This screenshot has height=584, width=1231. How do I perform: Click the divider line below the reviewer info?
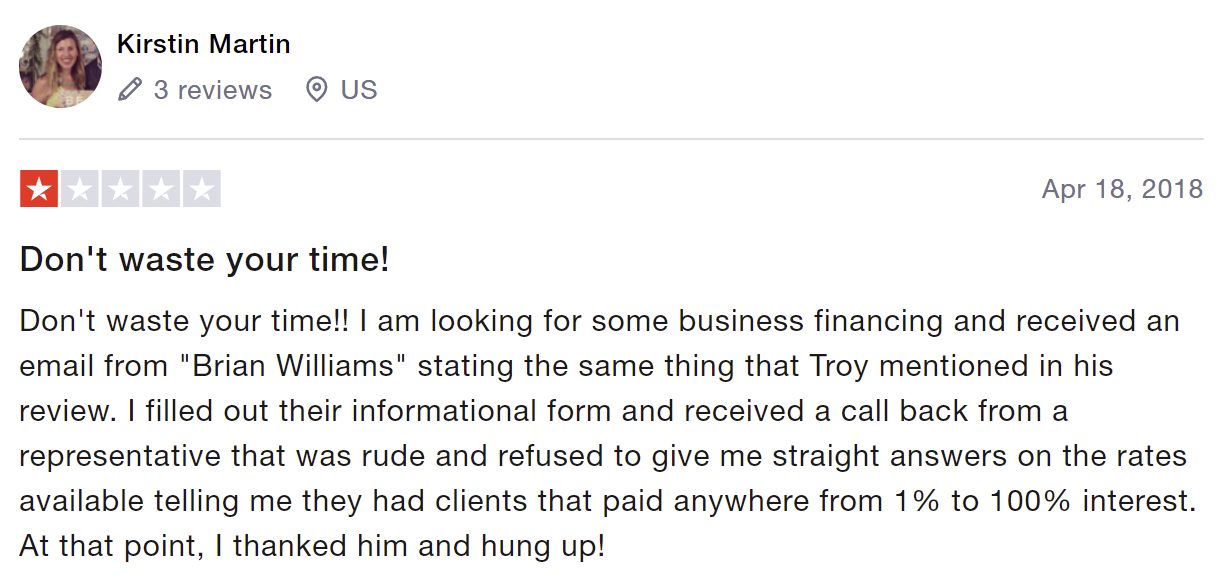click(x=611, y=139)
